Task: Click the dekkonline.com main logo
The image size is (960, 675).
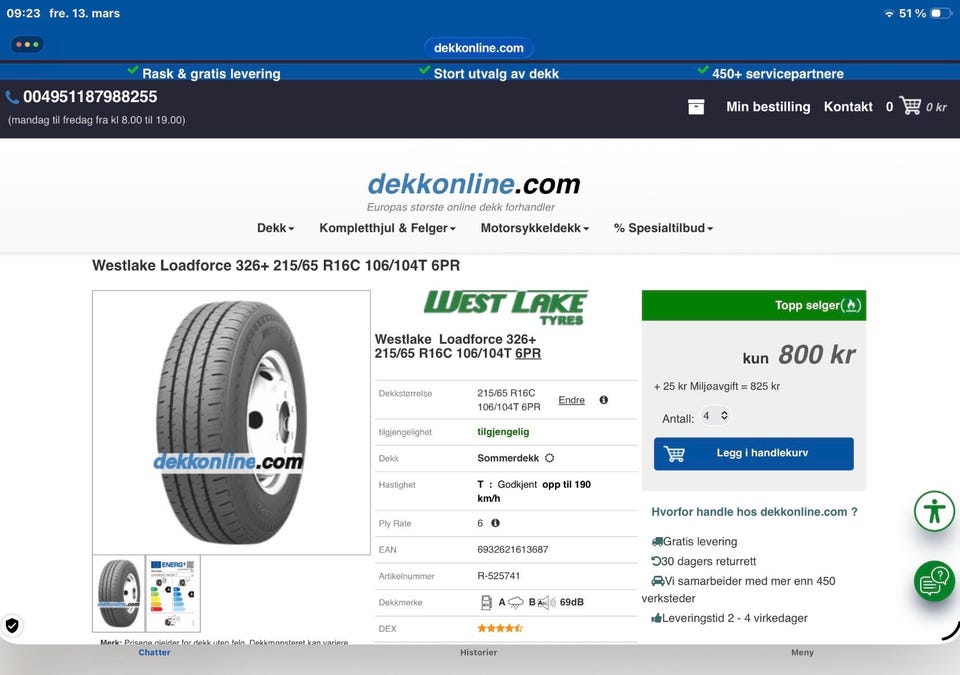Action: click(473, 184)
